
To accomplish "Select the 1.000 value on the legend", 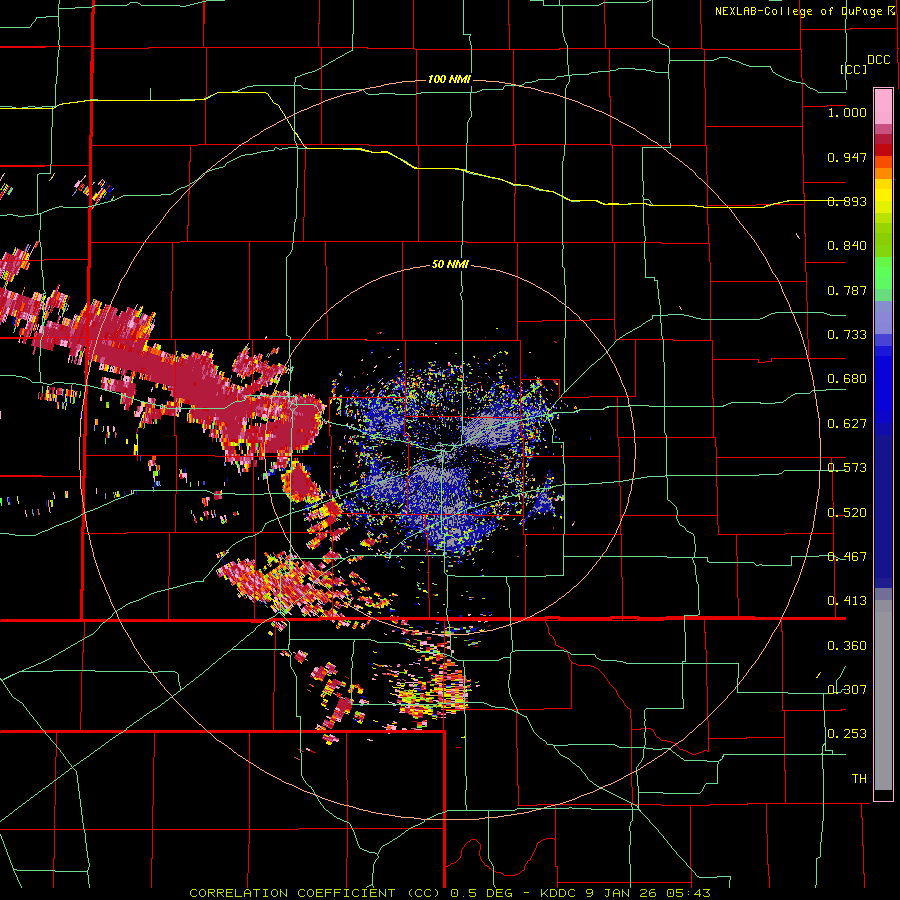I will coord(847,113).
